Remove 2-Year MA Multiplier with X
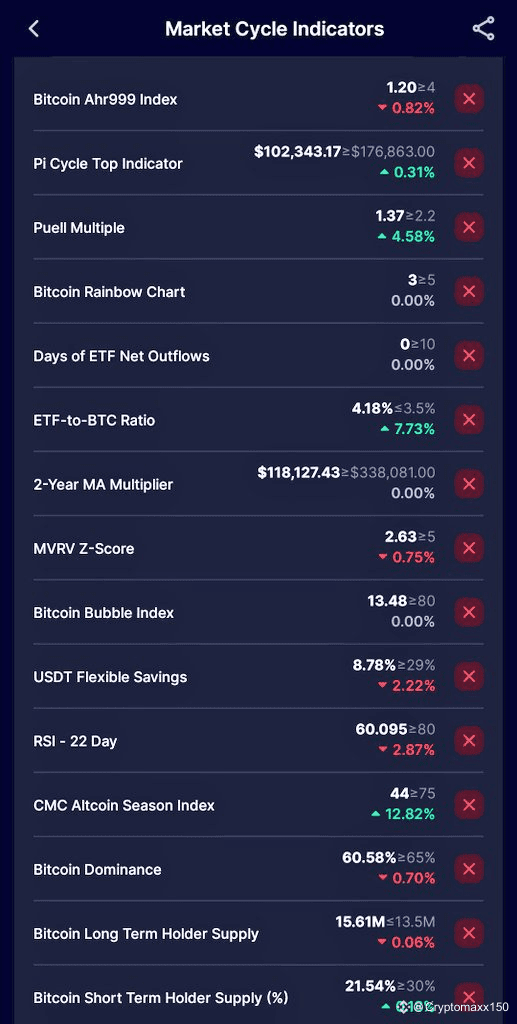This screenshot has height=1024, width=517. click(469, 484)
